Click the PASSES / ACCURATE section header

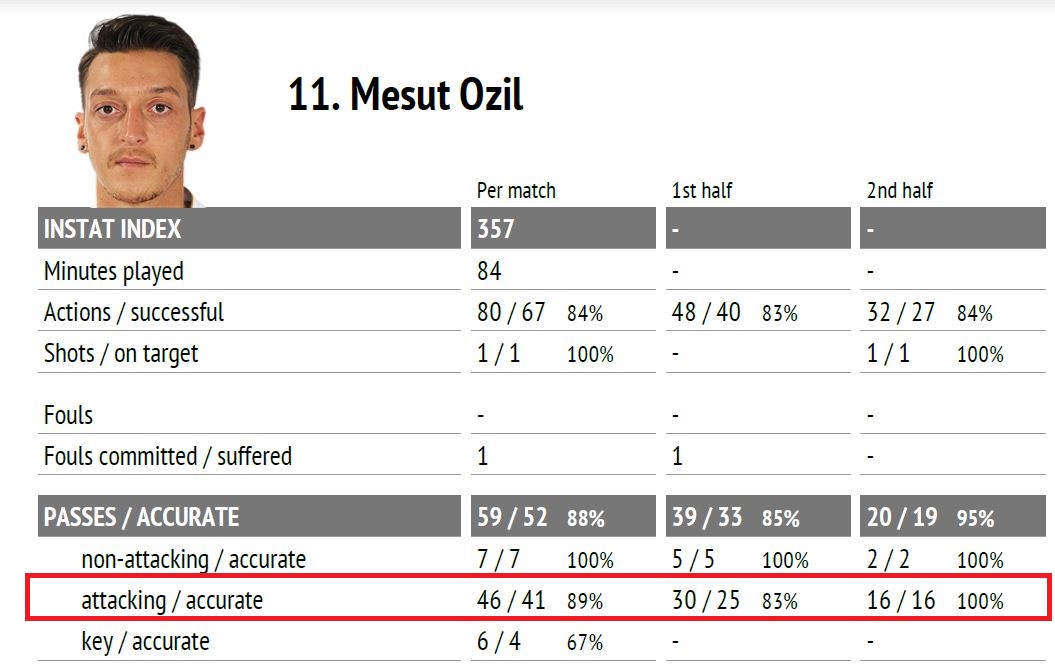tap(141, 517)
